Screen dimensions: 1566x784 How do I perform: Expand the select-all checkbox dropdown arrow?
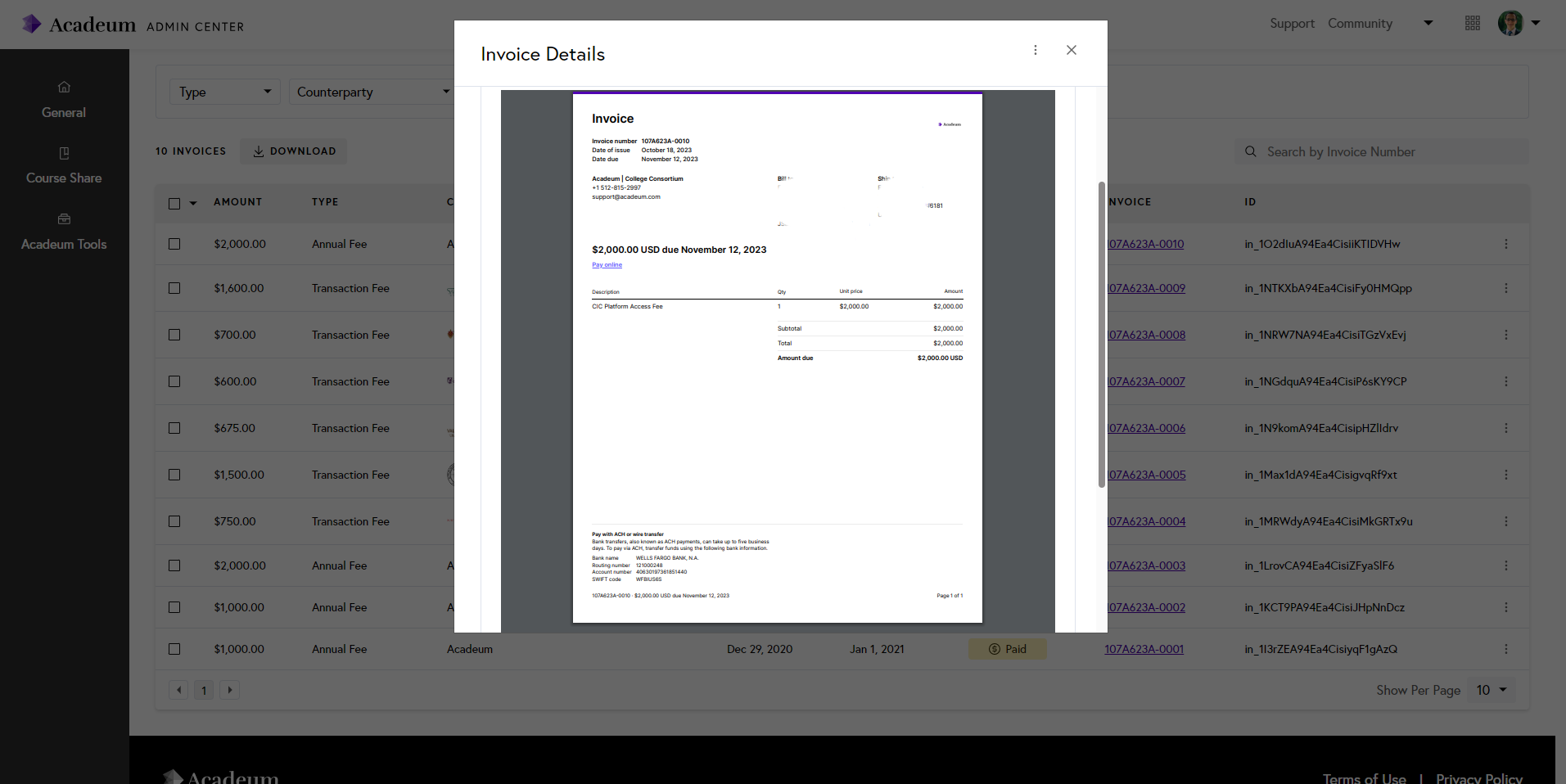193,203
